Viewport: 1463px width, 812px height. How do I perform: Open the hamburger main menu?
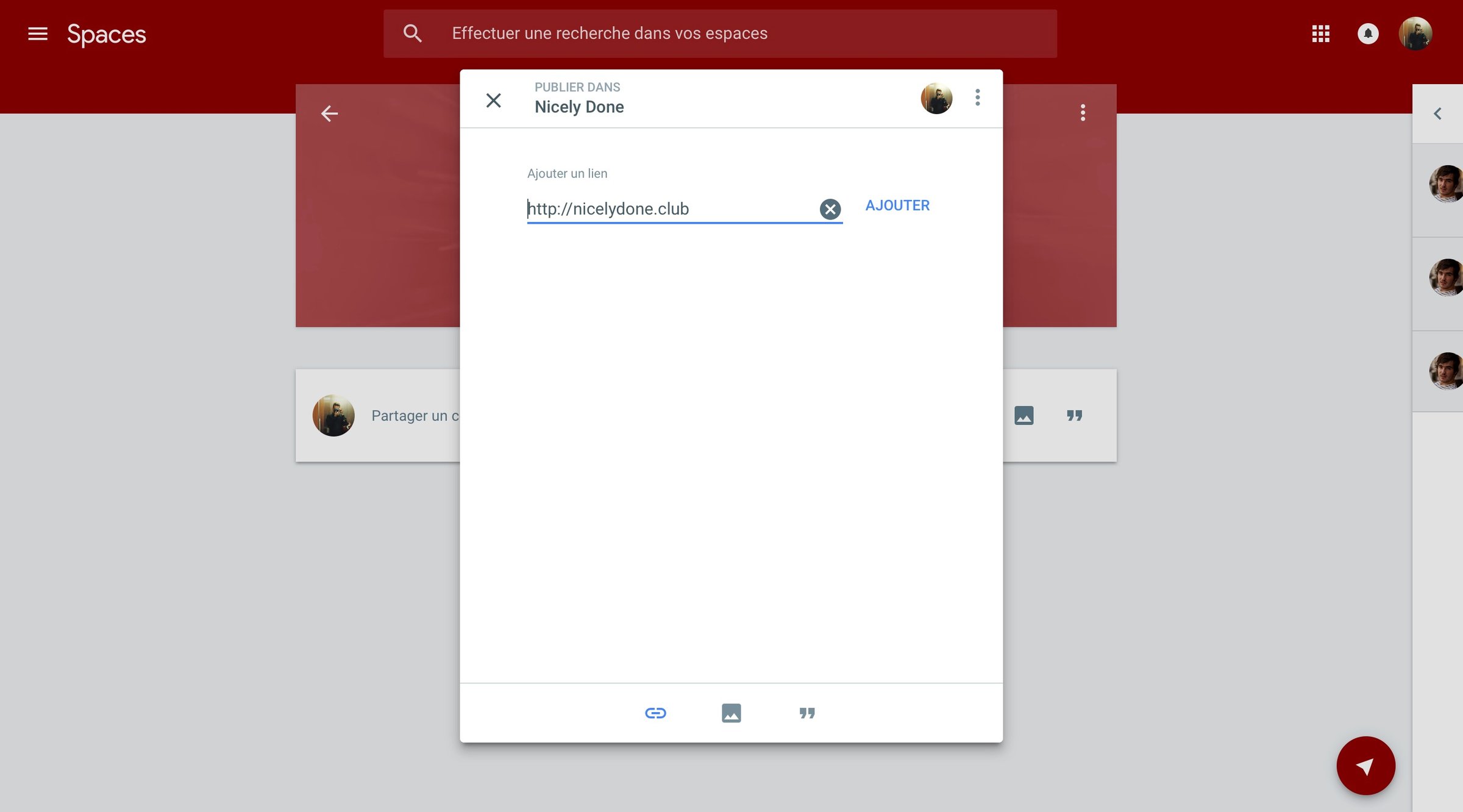pyautogui.click(x=38, y=34)
